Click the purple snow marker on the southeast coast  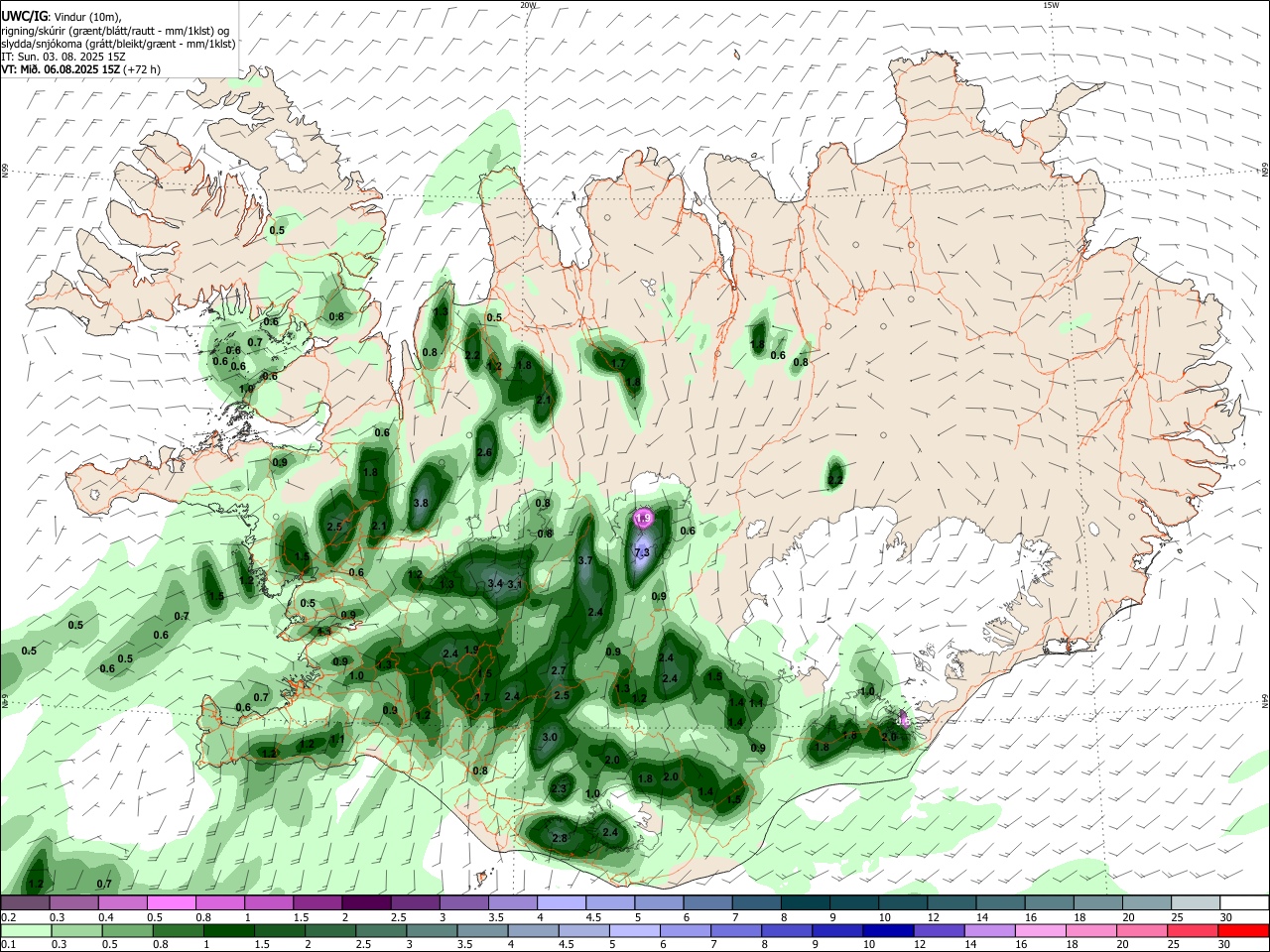click(x=903, y=718)
